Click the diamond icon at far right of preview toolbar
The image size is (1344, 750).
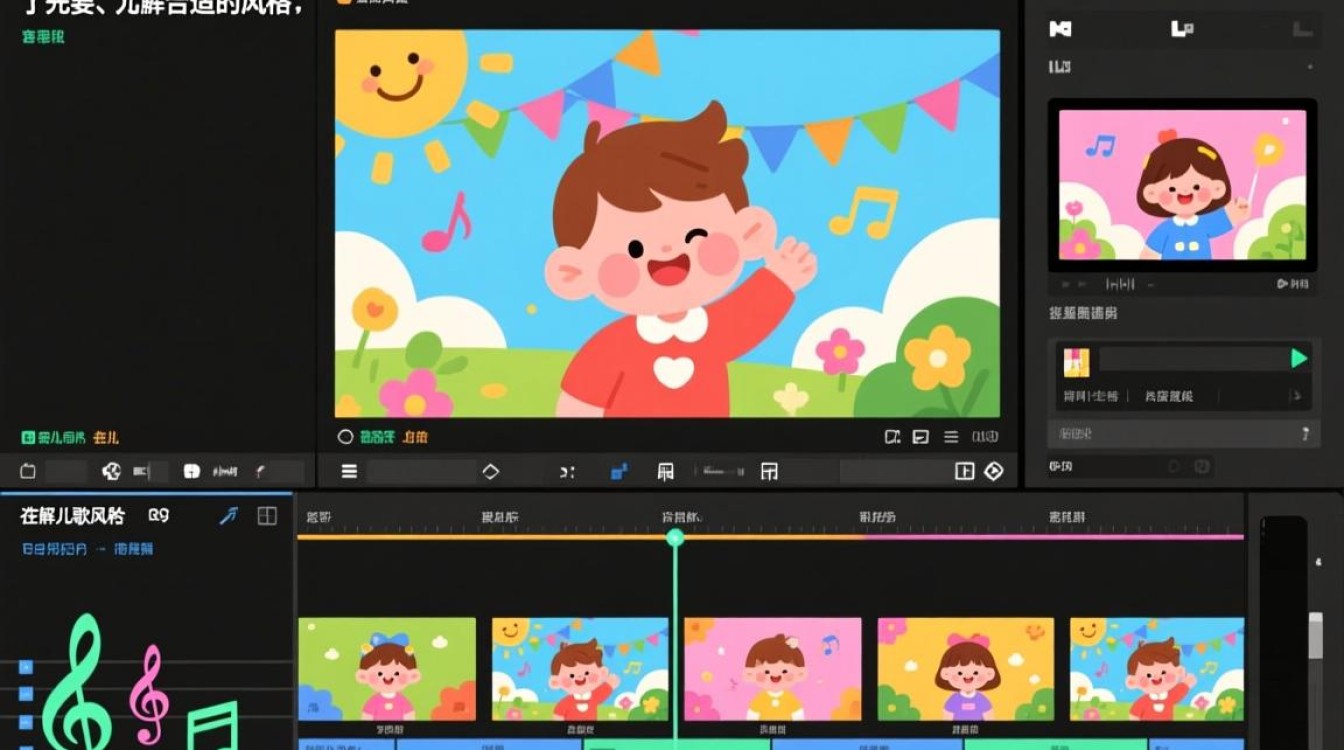993,471
